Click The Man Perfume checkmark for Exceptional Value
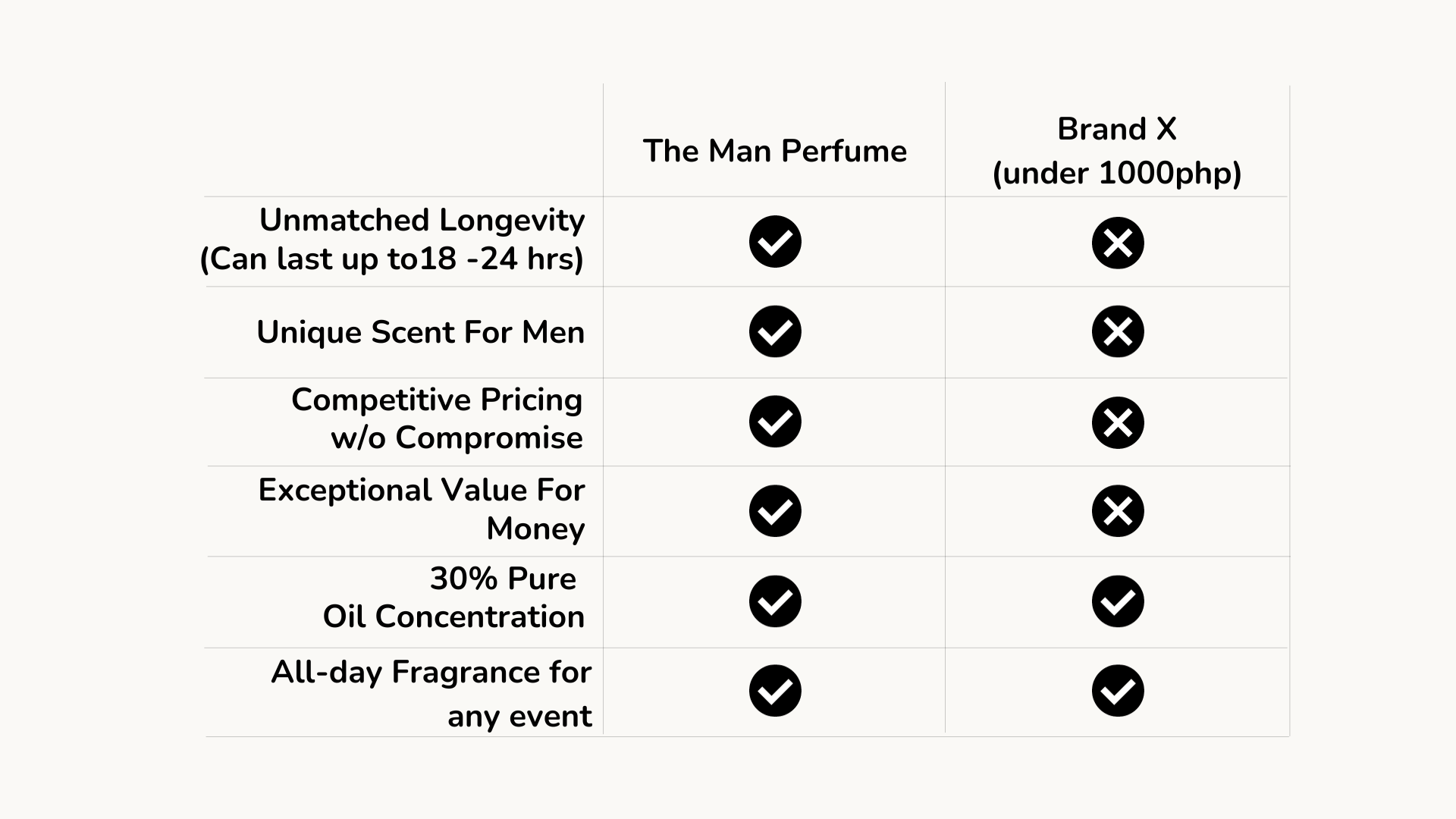The image size is (1456, 819). [775, 511]
